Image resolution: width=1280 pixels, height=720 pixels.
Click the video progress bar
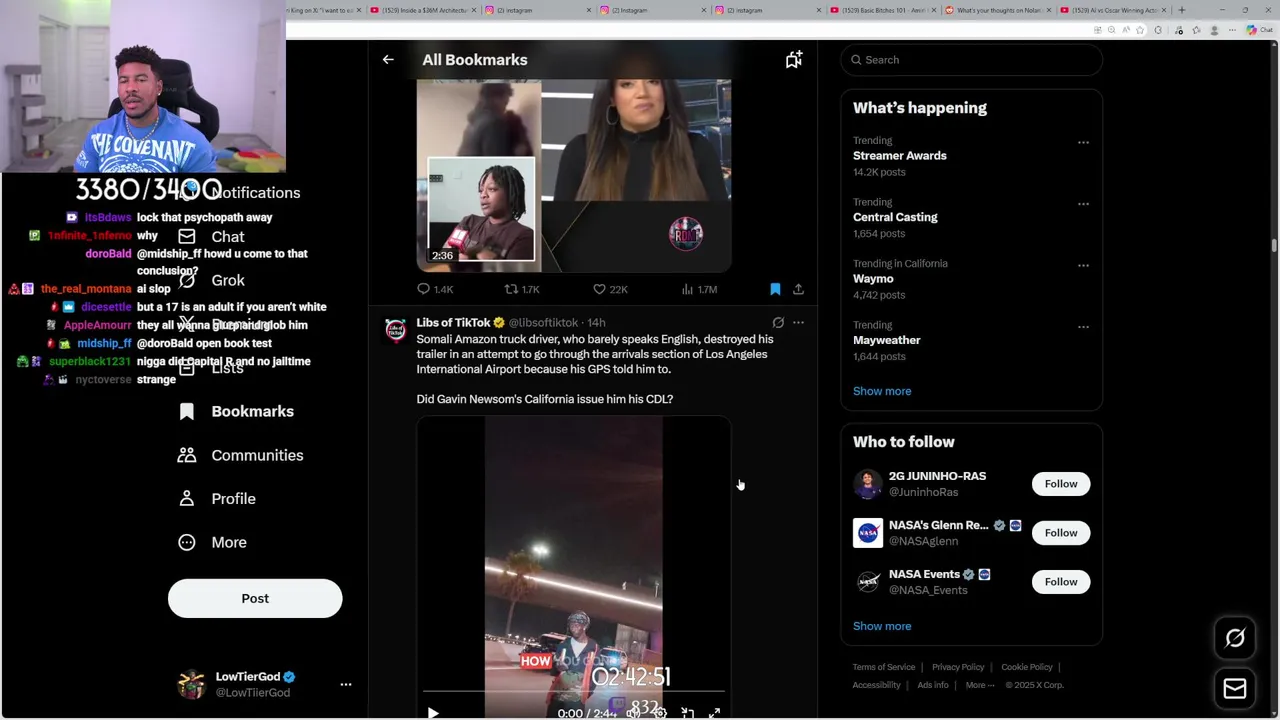(573, 691)
